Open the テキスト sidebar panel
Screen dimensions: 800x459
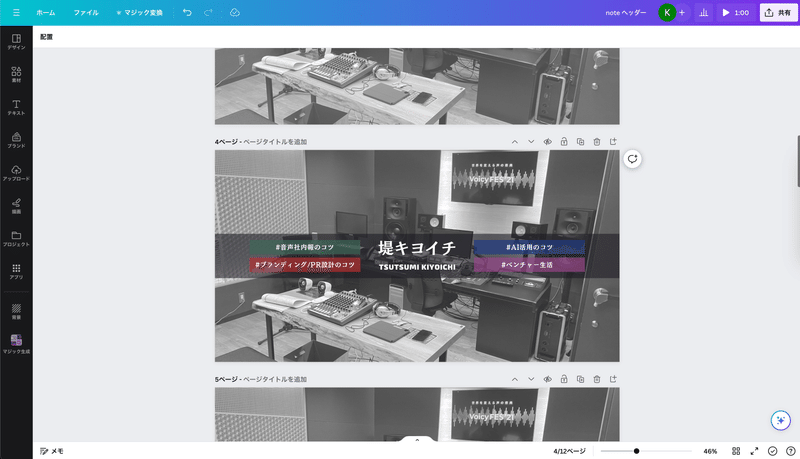coord(16,107)
